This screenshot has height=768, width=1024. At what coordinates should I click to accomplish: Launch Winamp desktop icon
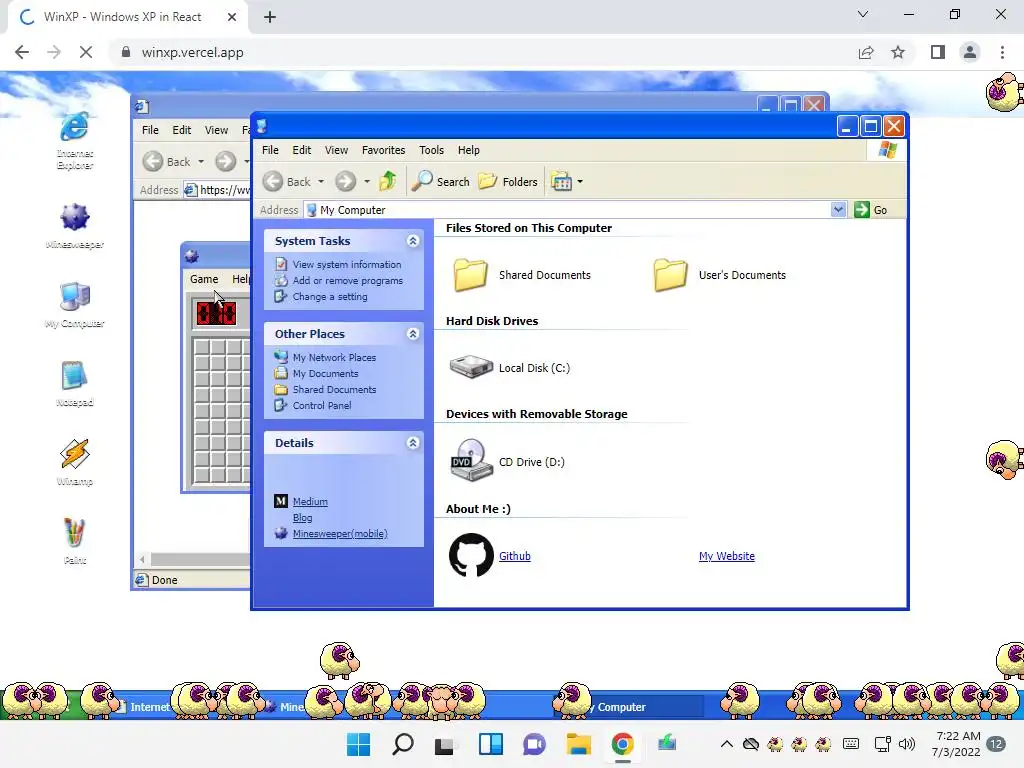tap(74, 462)
